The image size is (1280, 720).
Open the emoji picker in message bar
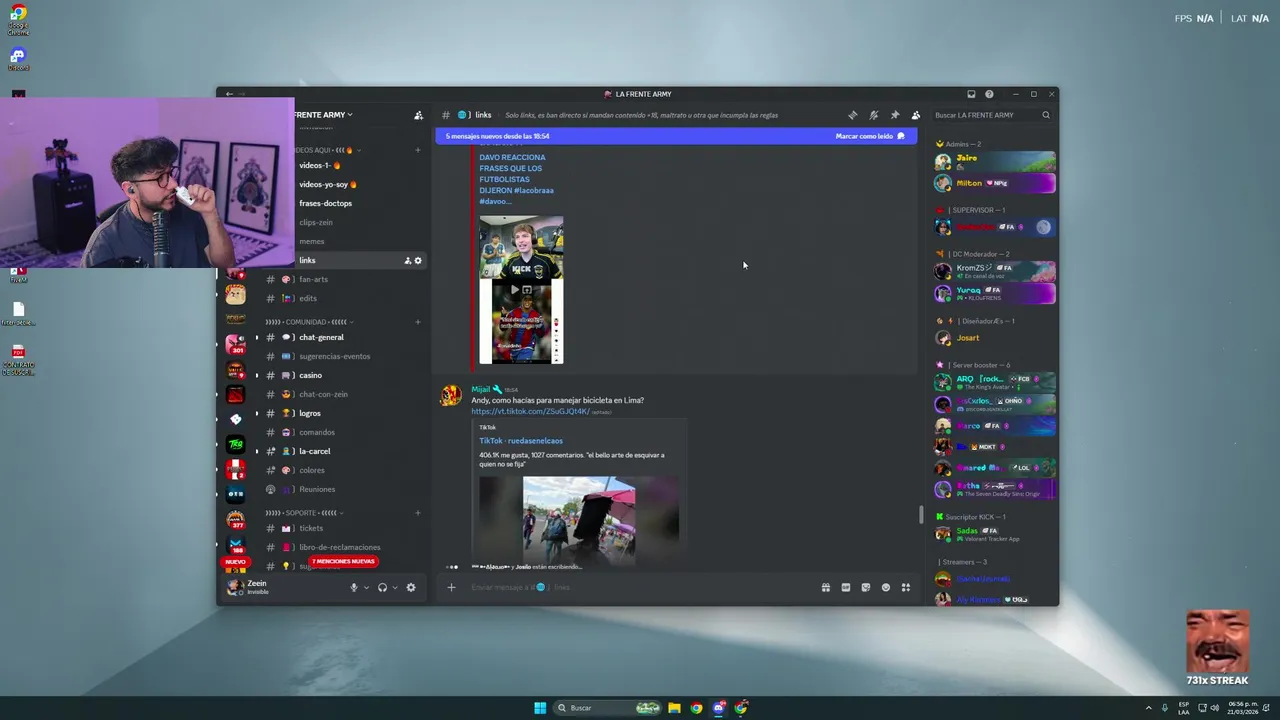click(886, 587)
